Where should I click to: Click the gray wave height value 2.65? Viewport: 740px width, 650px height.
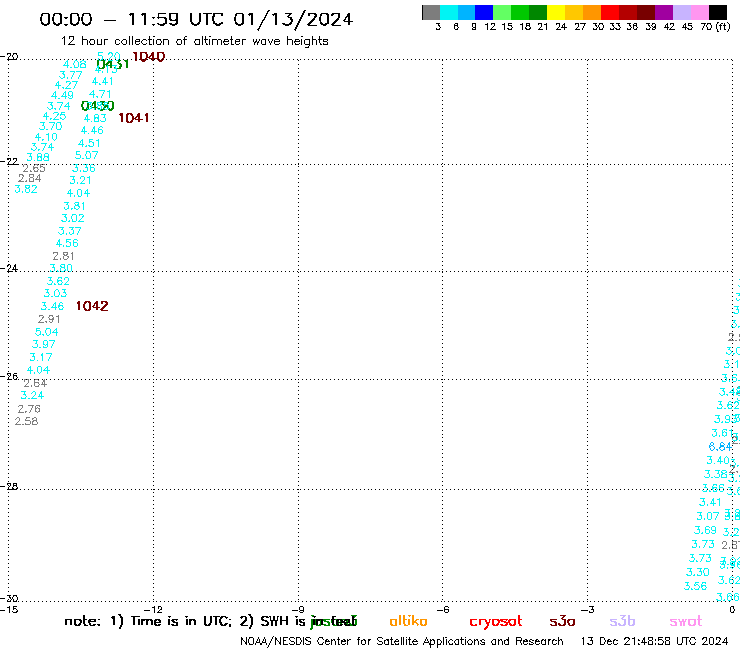point(34,168)
